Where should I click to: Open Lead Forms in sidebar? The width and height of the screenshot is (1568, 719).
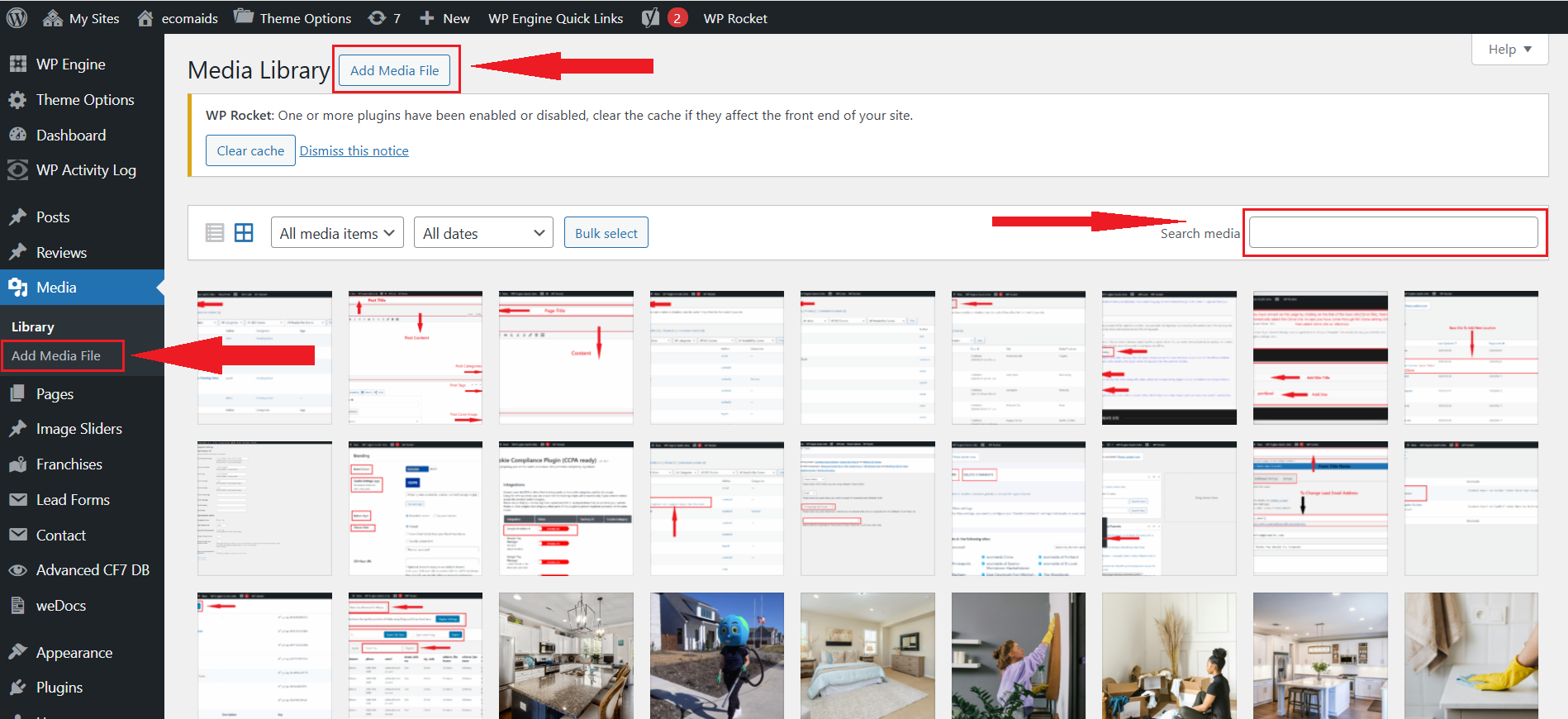pyautogui.click(x=82, y=500)
